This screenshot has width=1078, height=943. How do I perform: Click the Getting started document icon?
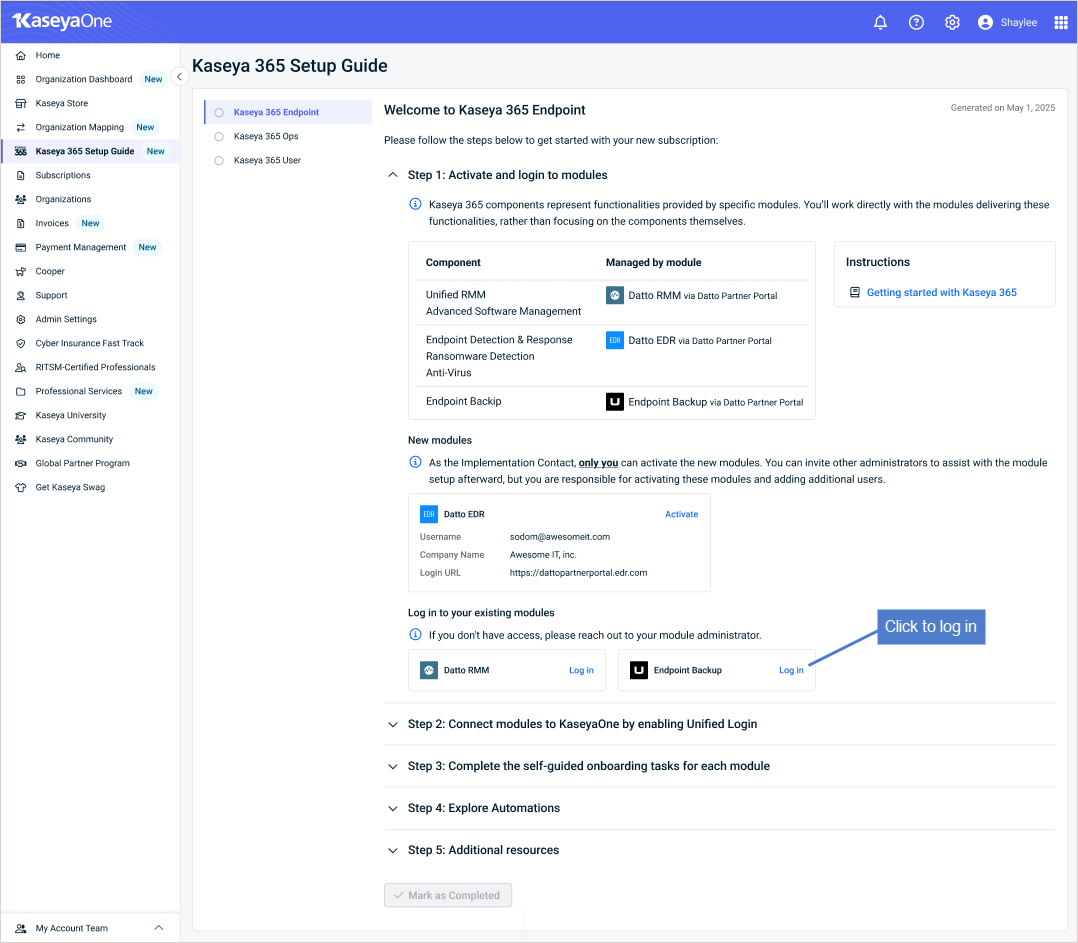(855, 293)
